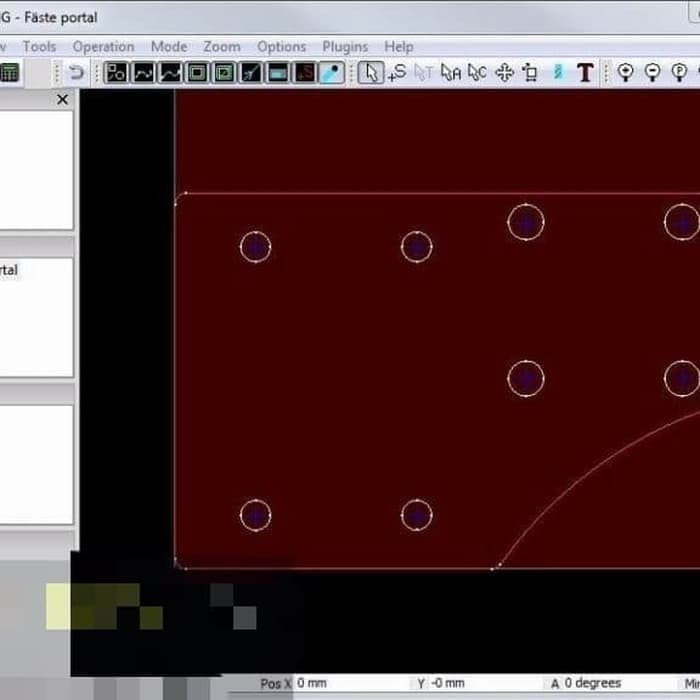
Task: Click the arrow A selection tool
Action: click(x=450, y=72)
